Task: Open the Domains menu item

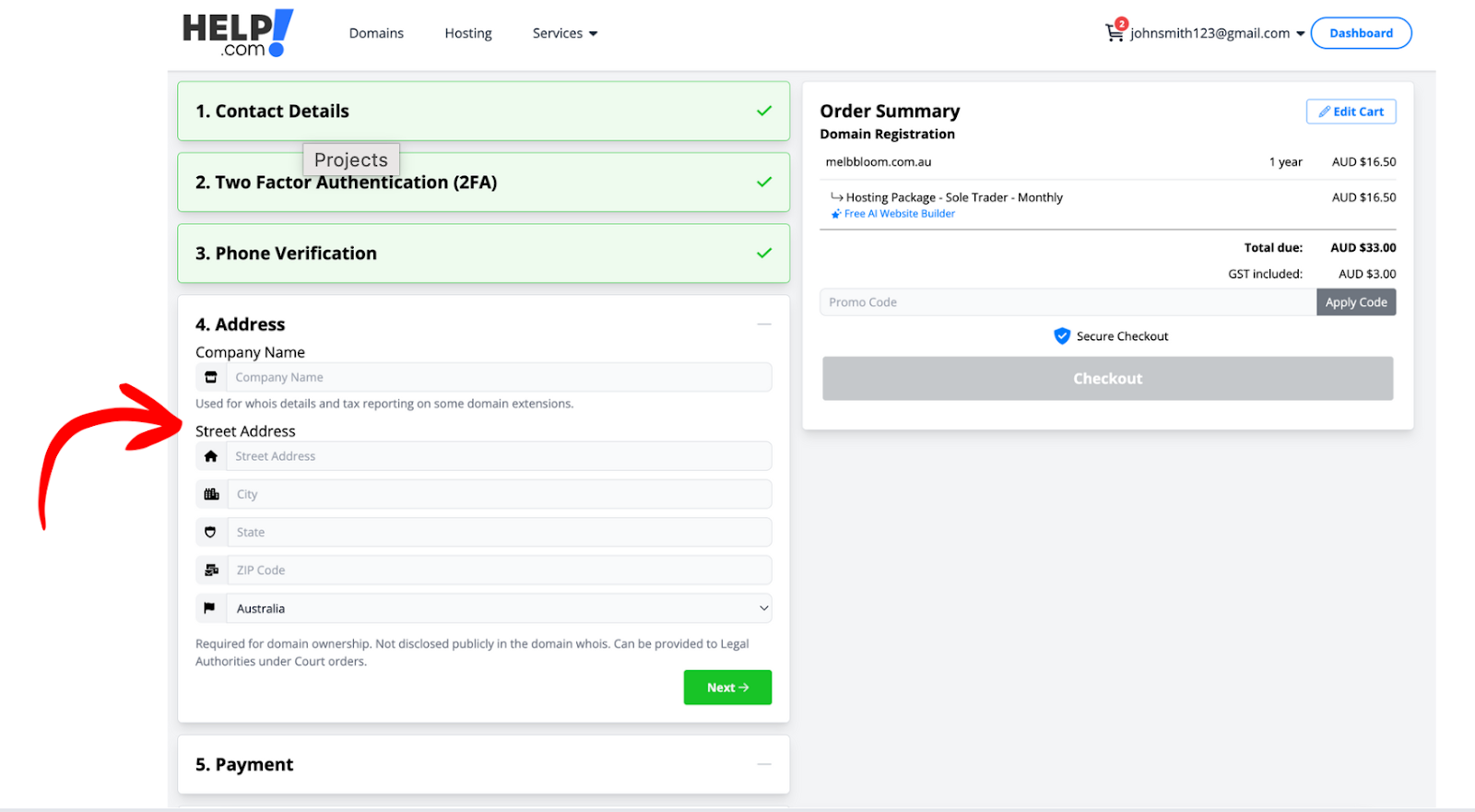Action: [376, 33]
